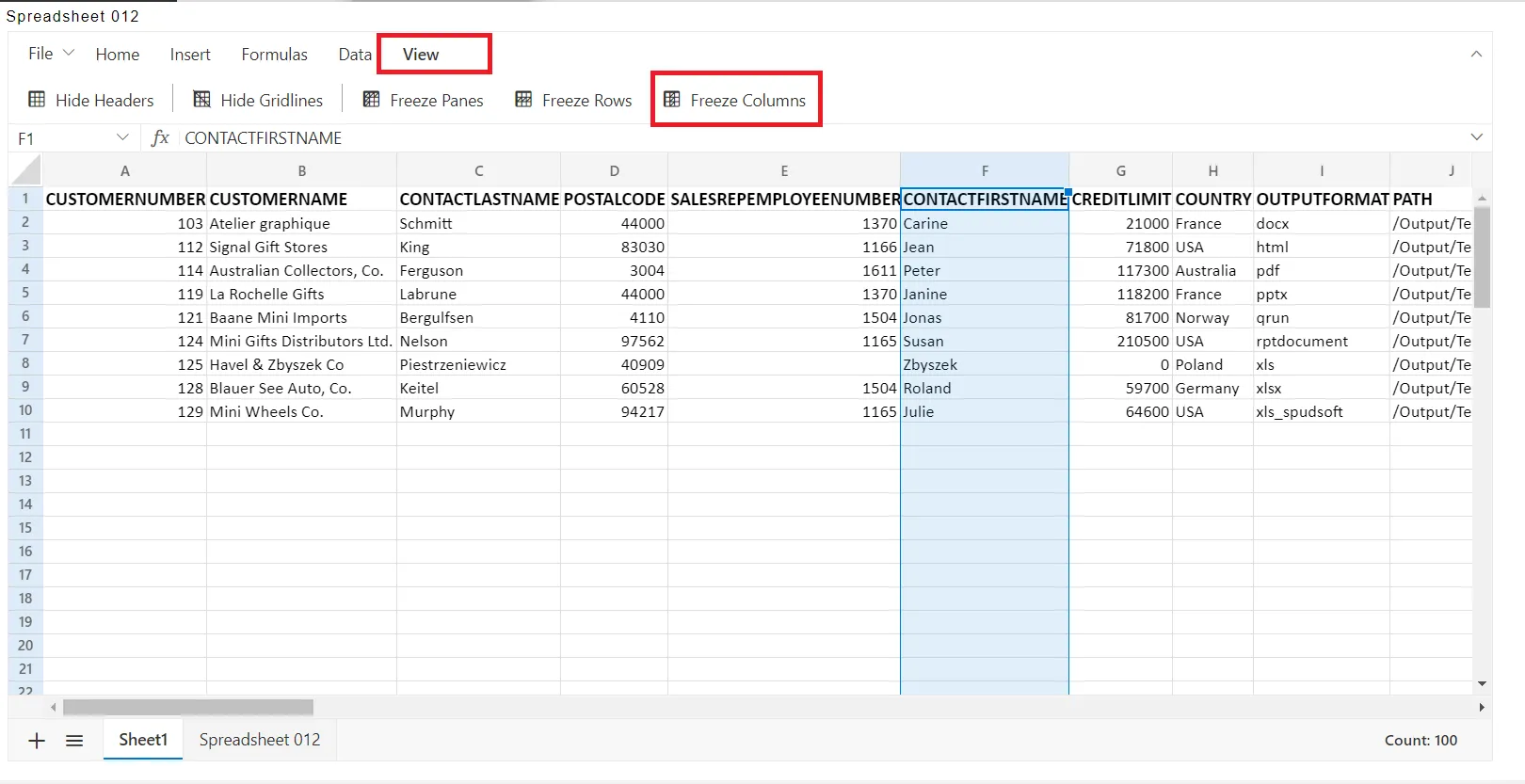The image size is (1525, 784).
Task: Click the fx insert function icon
Action: [160, 138]
